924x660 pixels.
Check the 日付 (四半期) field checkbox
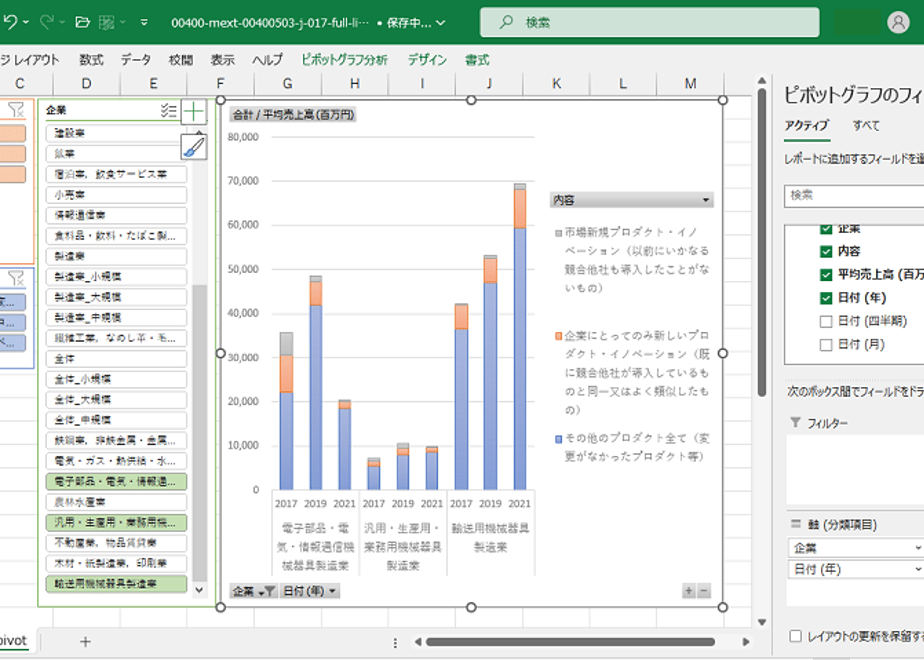coord(826,321)
